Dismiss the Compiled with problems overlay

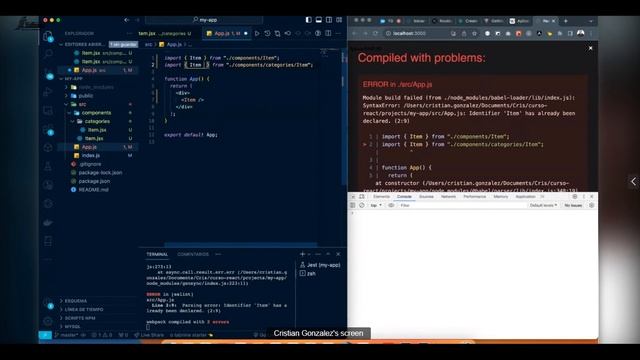[590, 48]
